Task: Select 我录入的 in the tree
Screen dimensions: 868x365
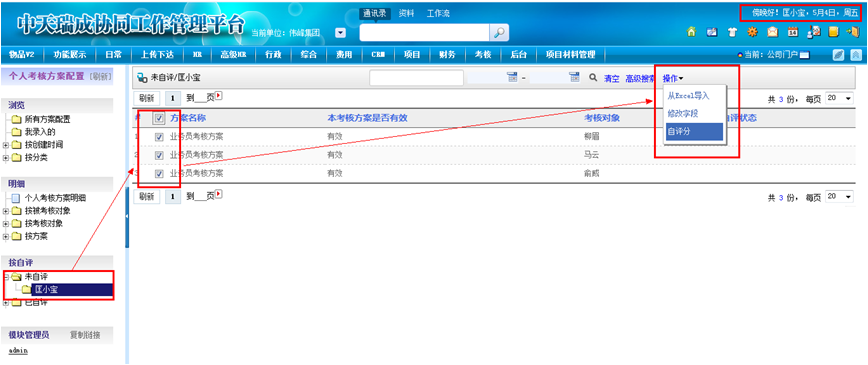Action: tap(40, 132)
